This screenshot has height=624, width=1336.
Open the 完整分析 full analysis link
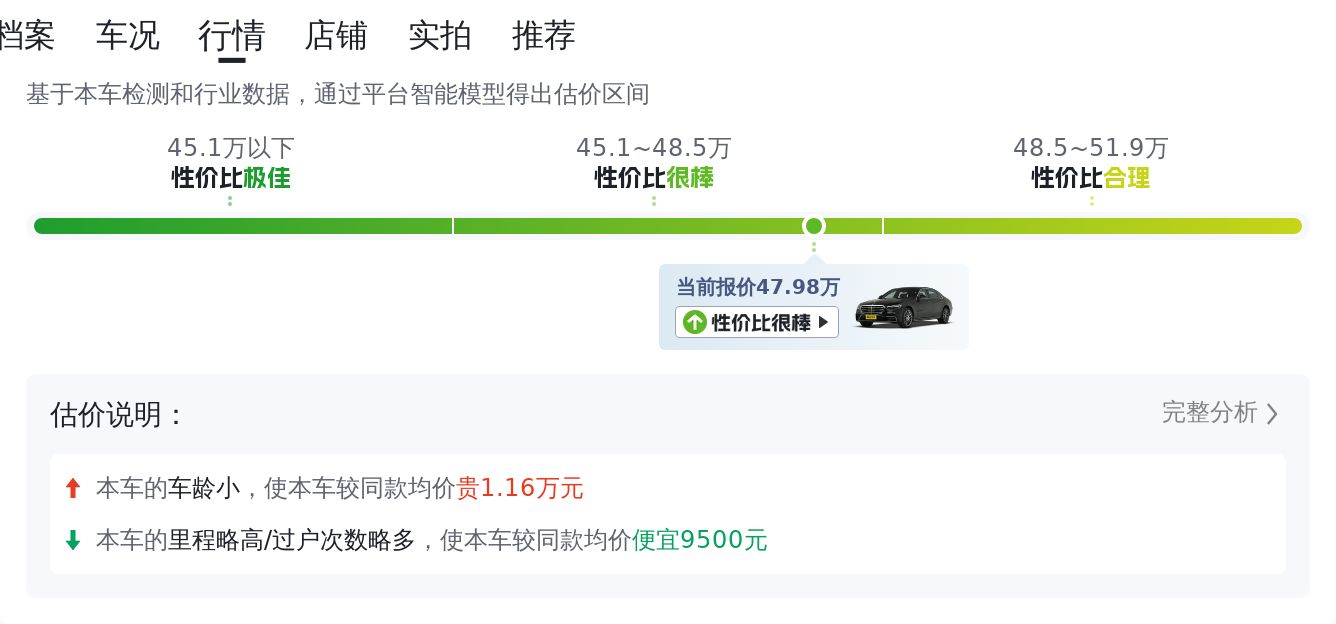[x=1209, y=413]
